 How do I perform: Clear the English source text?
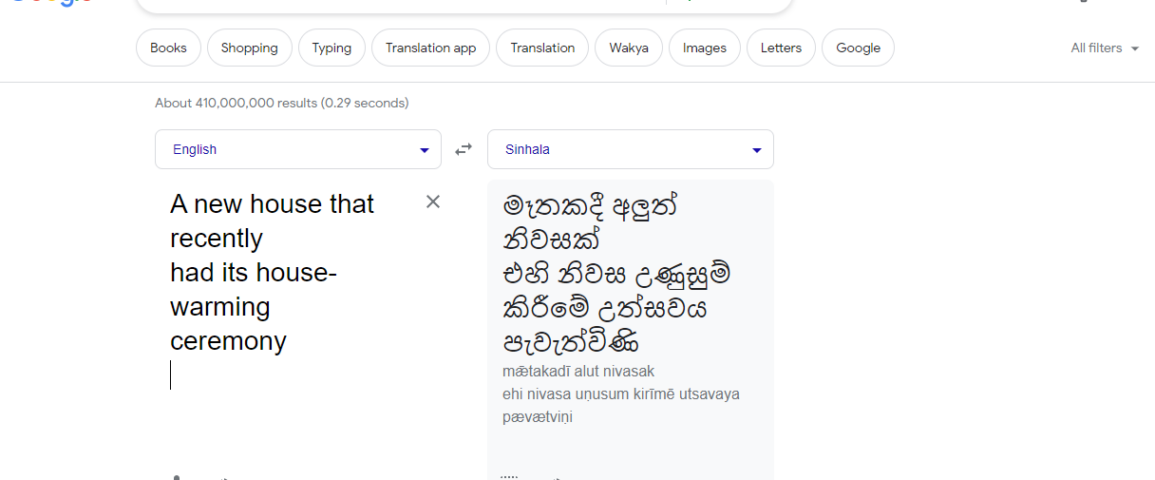433,202
